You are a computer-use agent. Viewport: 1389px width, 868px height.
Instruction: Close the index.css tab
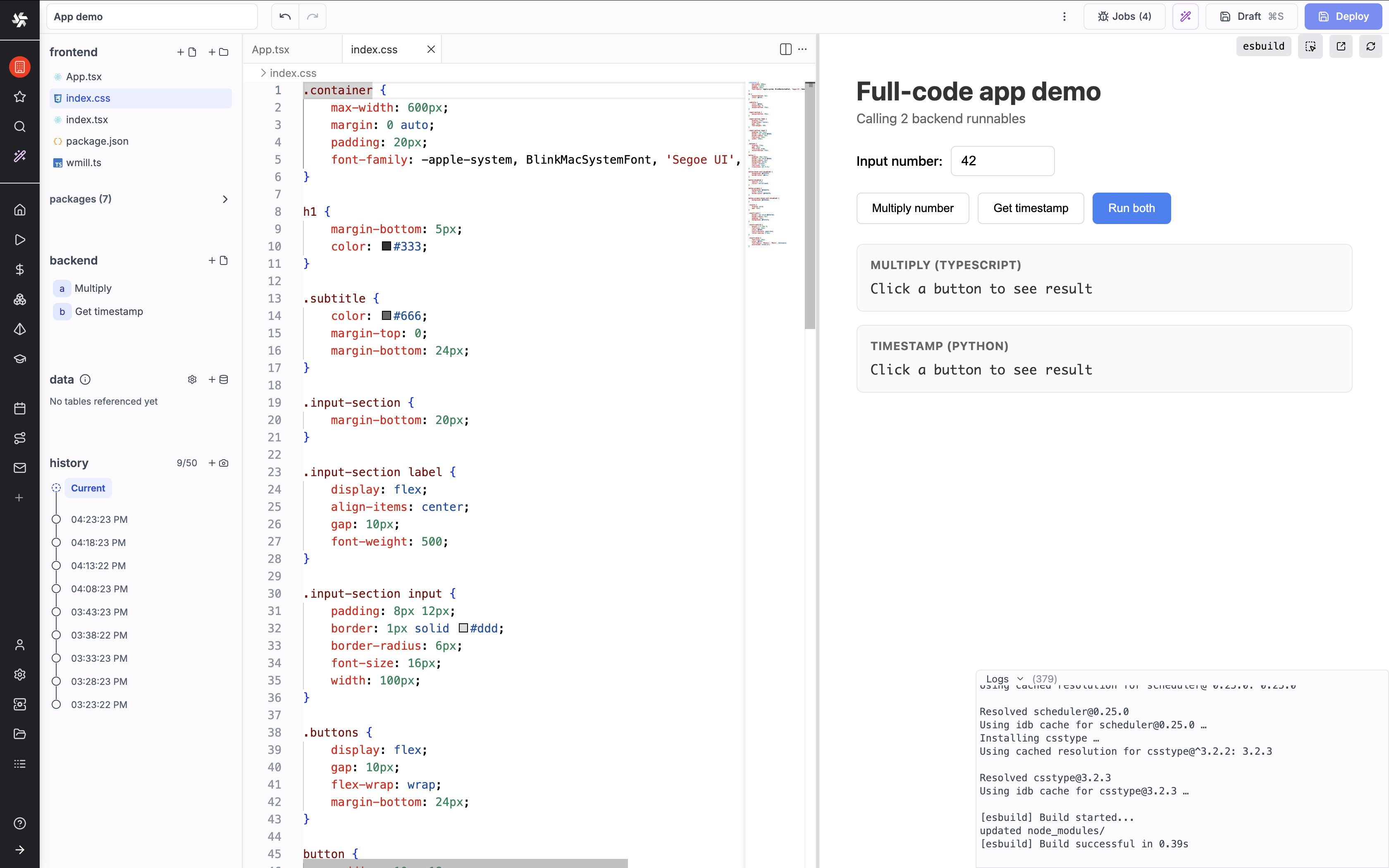(x=431, y=49)
